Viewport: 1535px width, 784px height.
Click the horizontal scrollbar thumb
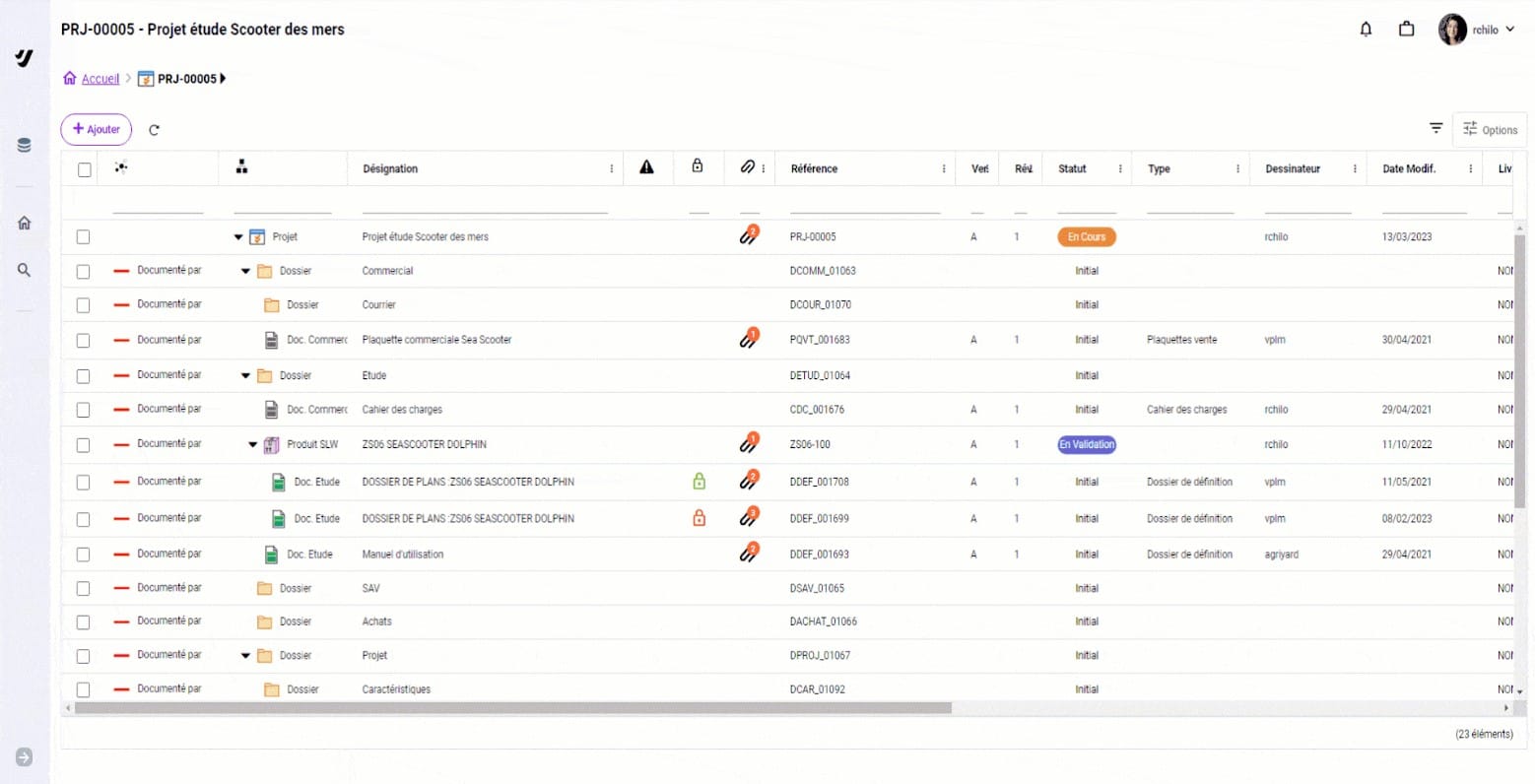(x=512, y=707)
